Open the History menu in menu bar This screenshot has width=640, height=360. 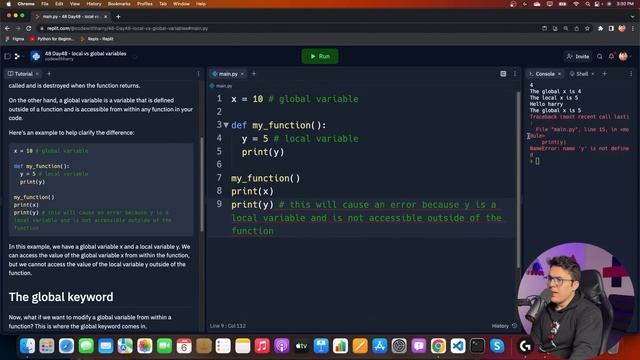[93, 4]
